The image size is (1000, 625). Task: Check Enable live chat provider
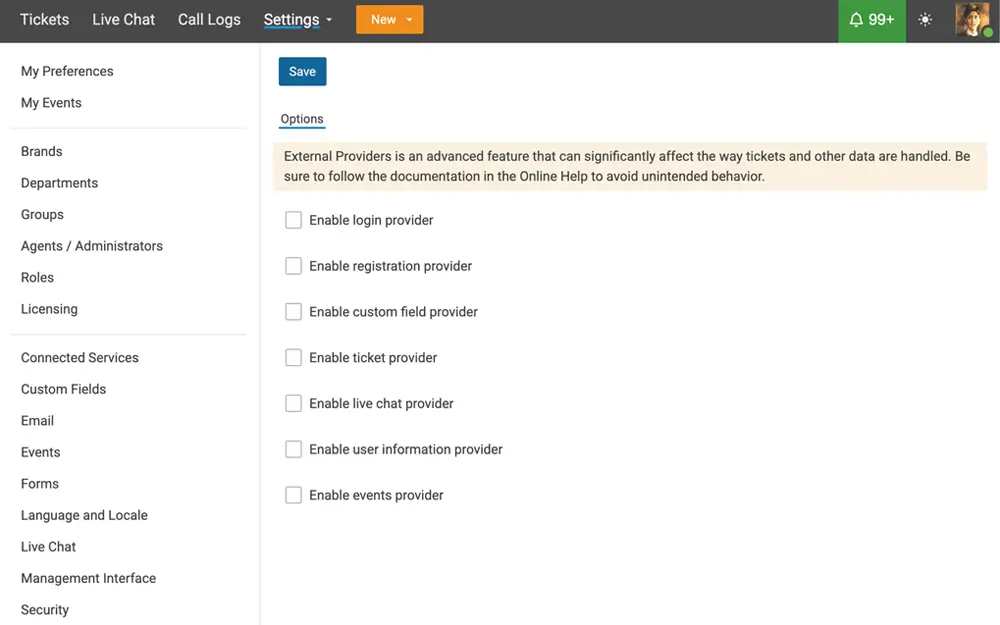tap(293, 404)
